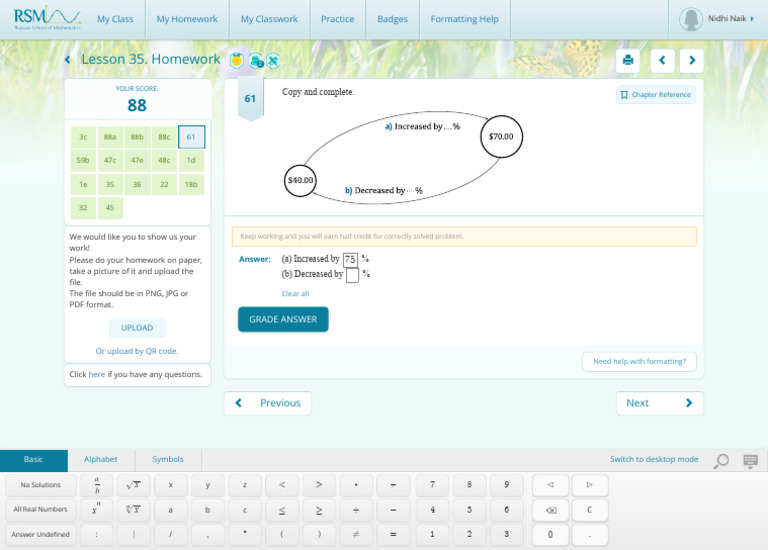
Task: Click the clear C key
Action: click(590, 510)
